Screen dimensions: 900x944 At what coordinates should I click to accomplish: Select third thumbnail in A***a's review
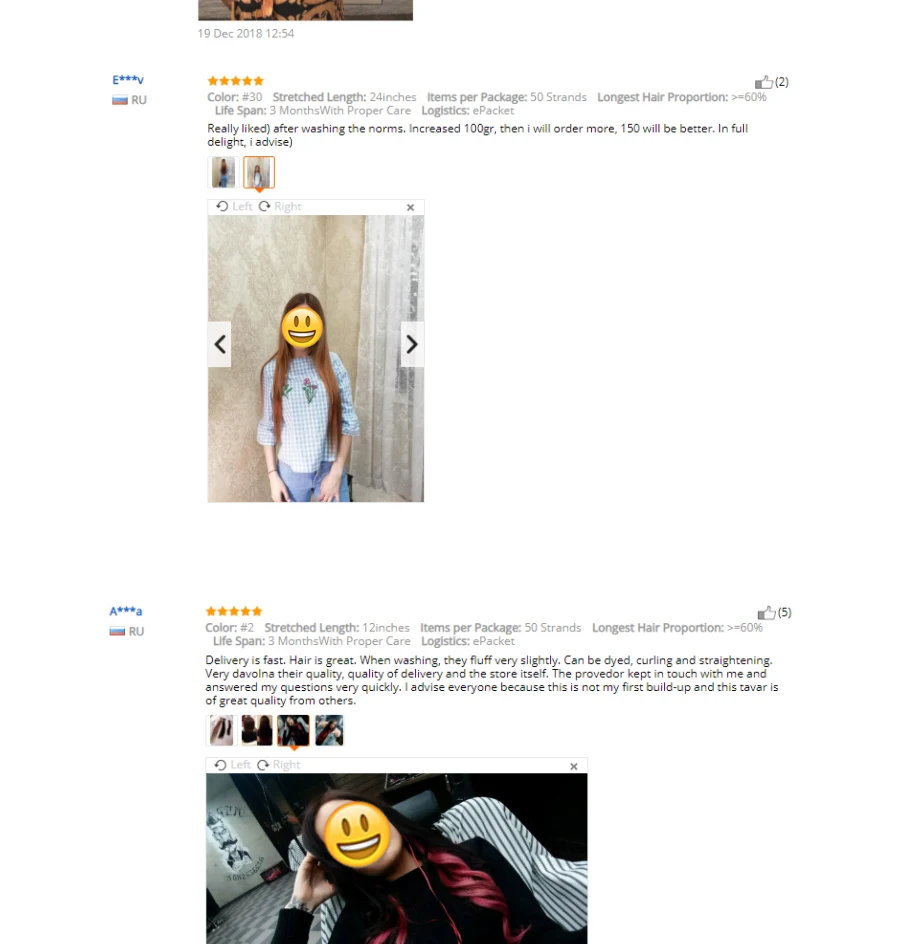pyautogui.click(x=293, y=730)
